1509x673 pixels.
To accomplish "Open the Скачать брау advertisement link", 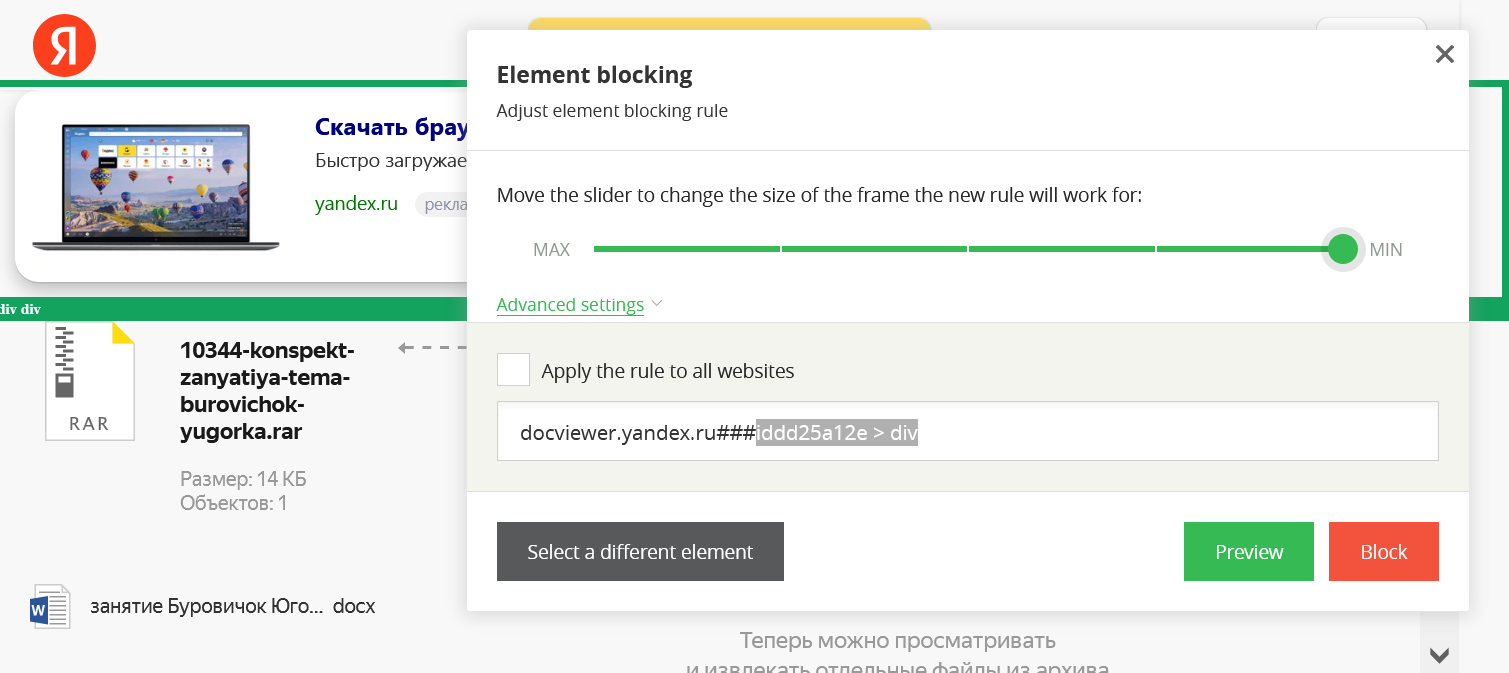I will [x=392, y=127].
